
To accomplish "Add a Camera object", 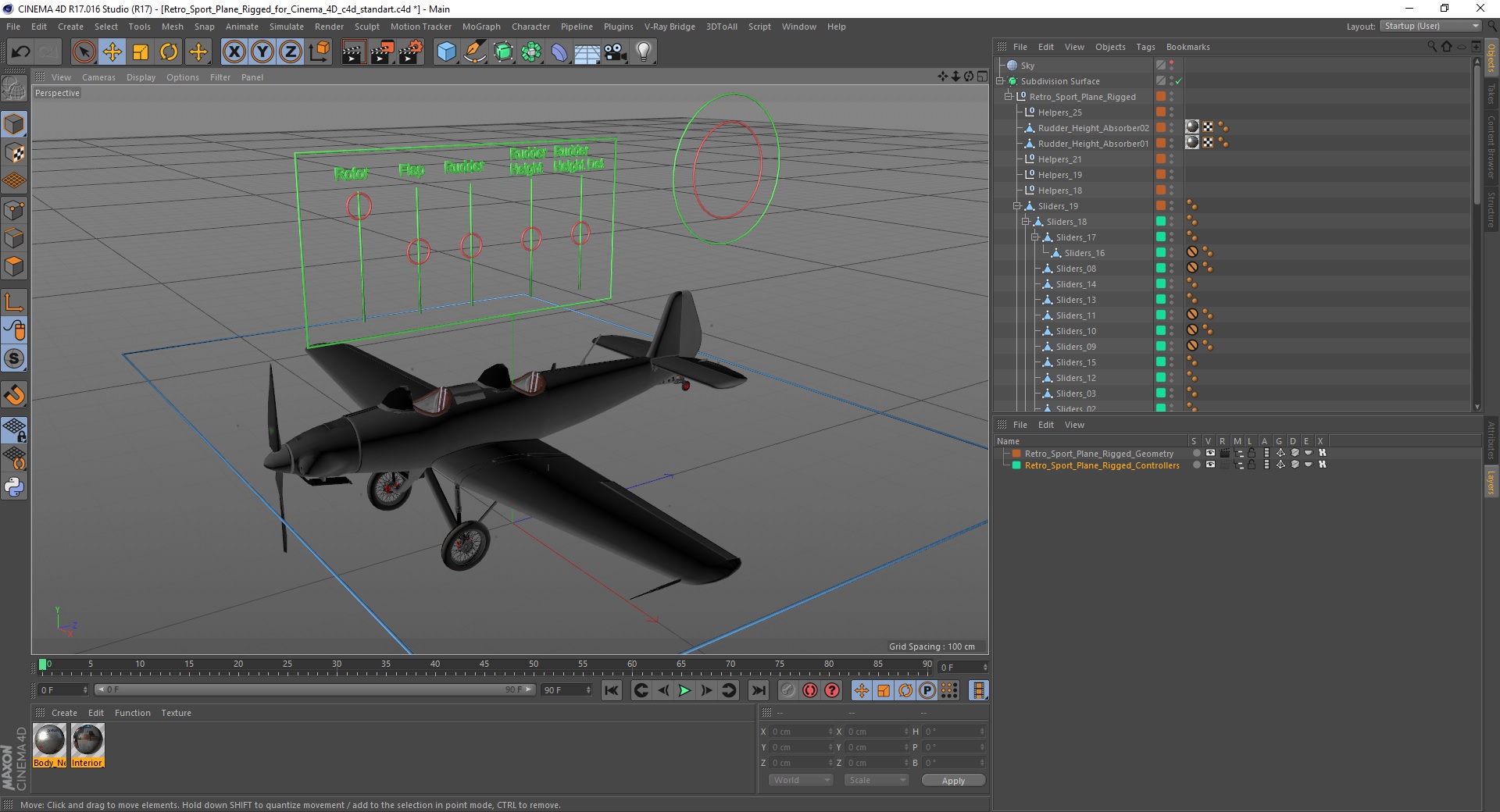I will 616,52.
